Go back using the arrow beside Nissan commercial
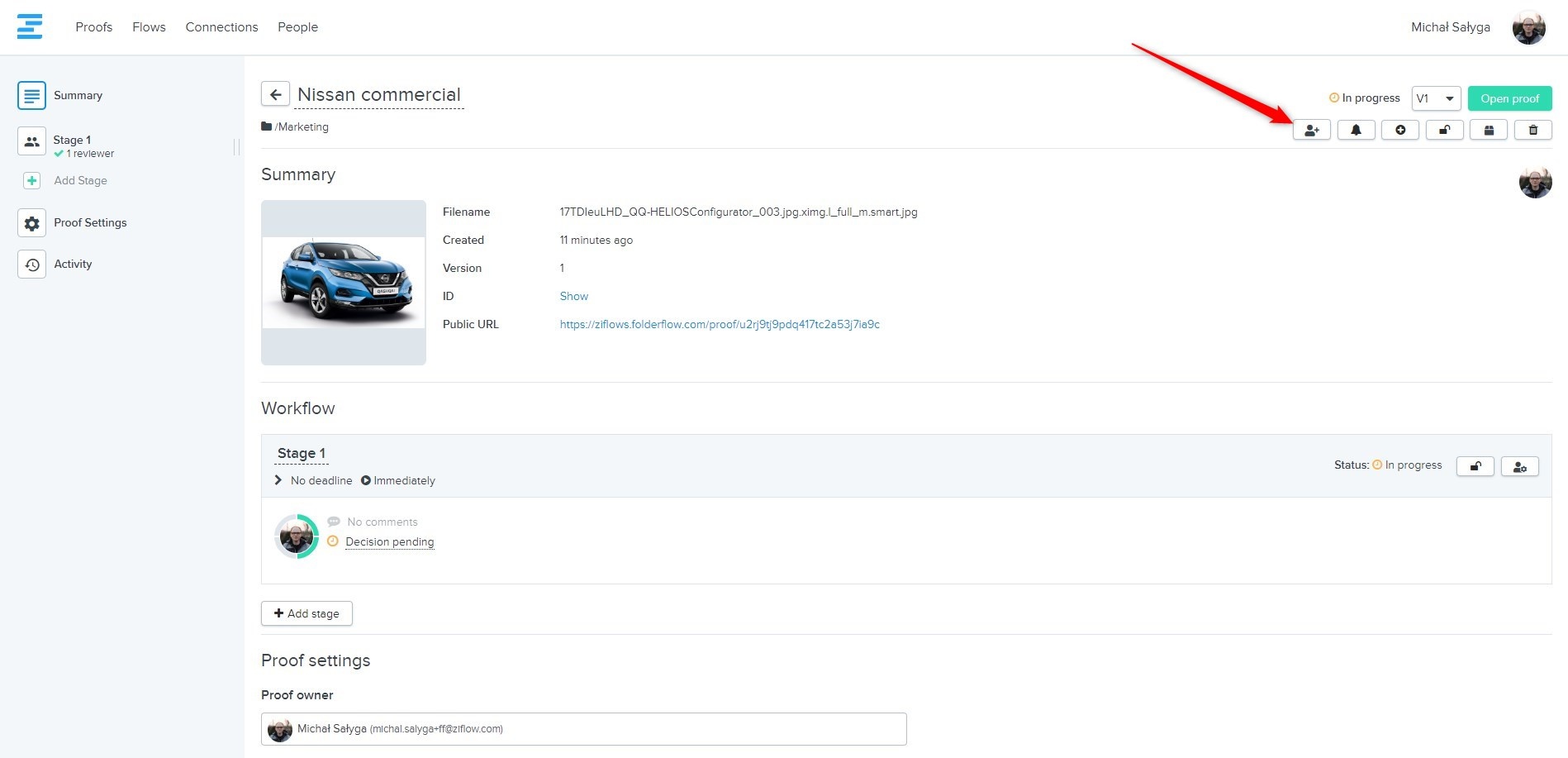Viewport: 1568px width, 758px height. 276,94
